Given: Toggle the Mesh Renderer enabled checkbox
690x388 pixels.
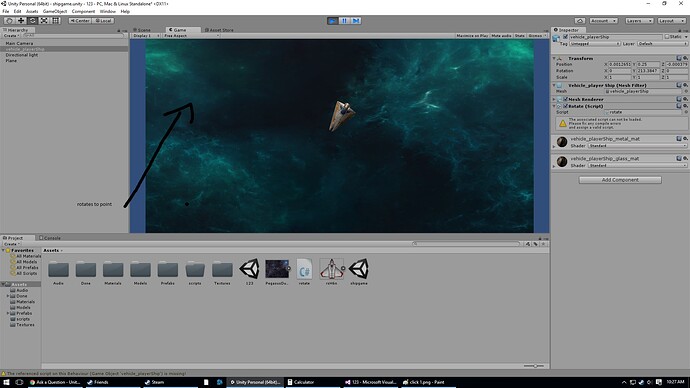Looking at the screenshot, I should click(565, 99).
